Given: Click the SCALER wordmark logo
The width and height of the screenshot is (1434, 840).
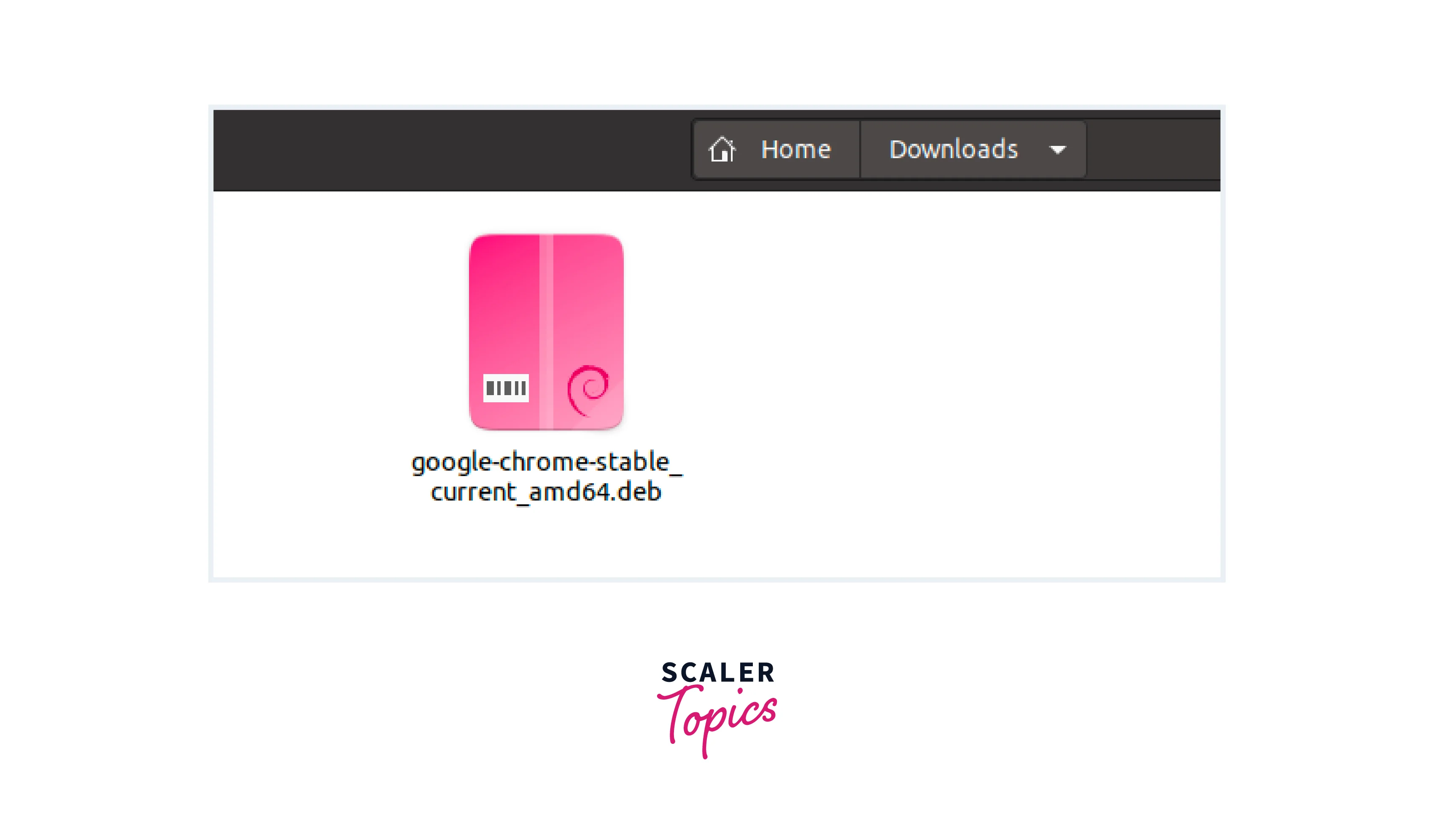Looking at the screenshot, I should coord(717,673).
